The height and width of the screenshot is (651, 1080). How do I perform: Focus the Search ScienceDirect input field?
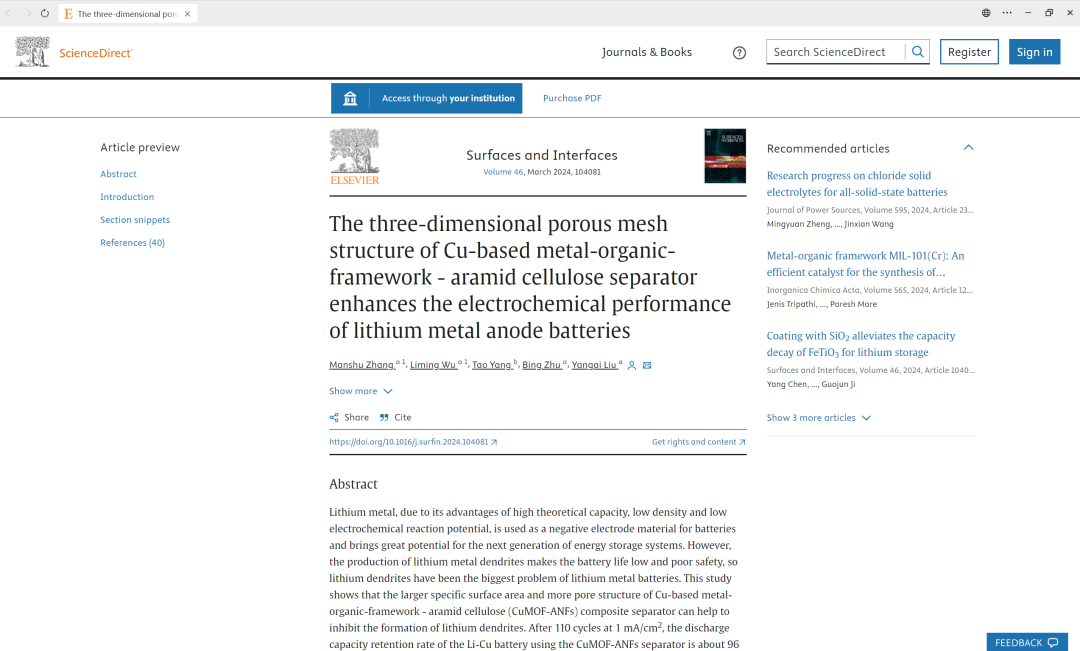835,52
